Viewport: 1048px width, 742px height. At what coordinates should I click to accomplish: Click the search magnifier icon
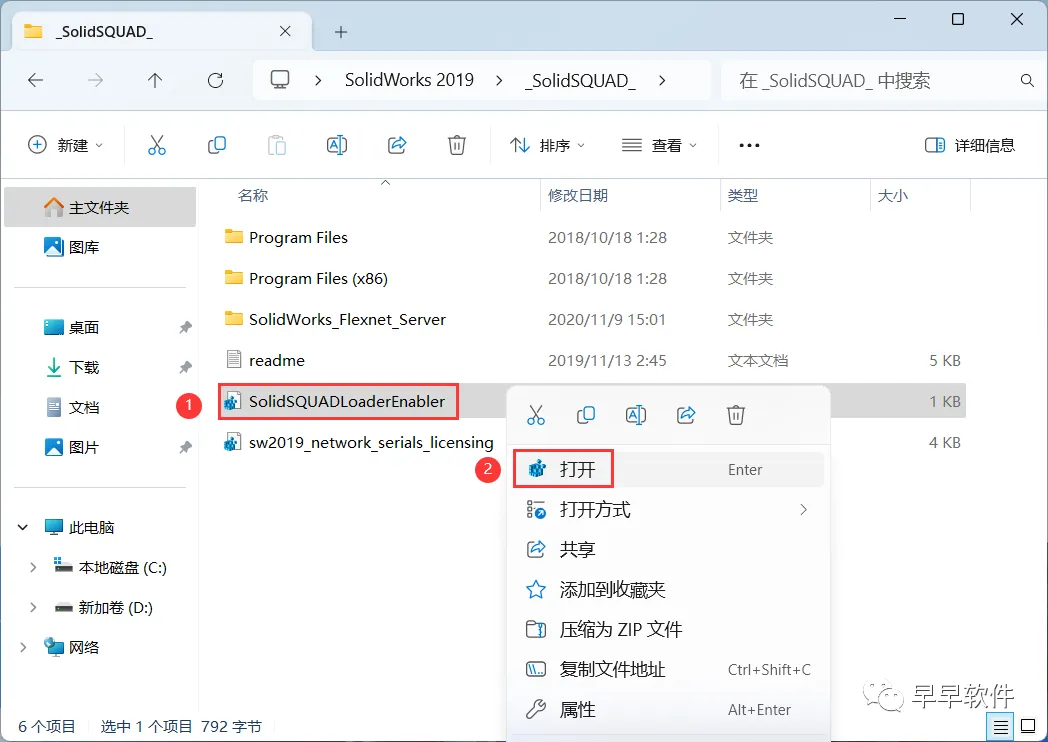[x=1027, y=81]
